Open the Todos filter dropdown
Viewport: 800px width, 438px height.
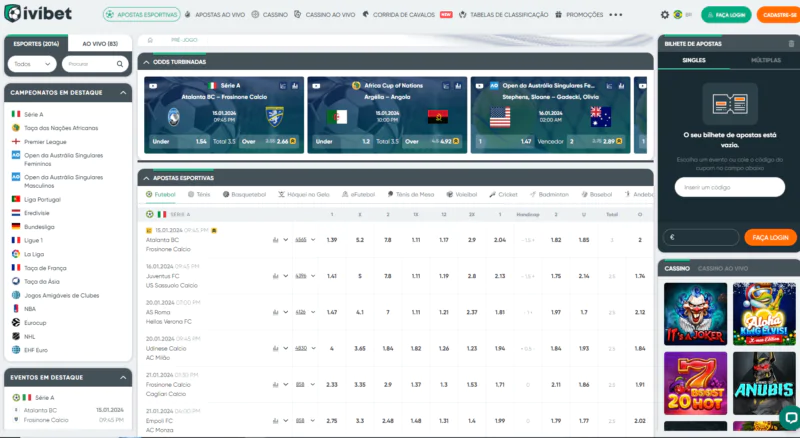pyautogui.click(x=32, y=64)
